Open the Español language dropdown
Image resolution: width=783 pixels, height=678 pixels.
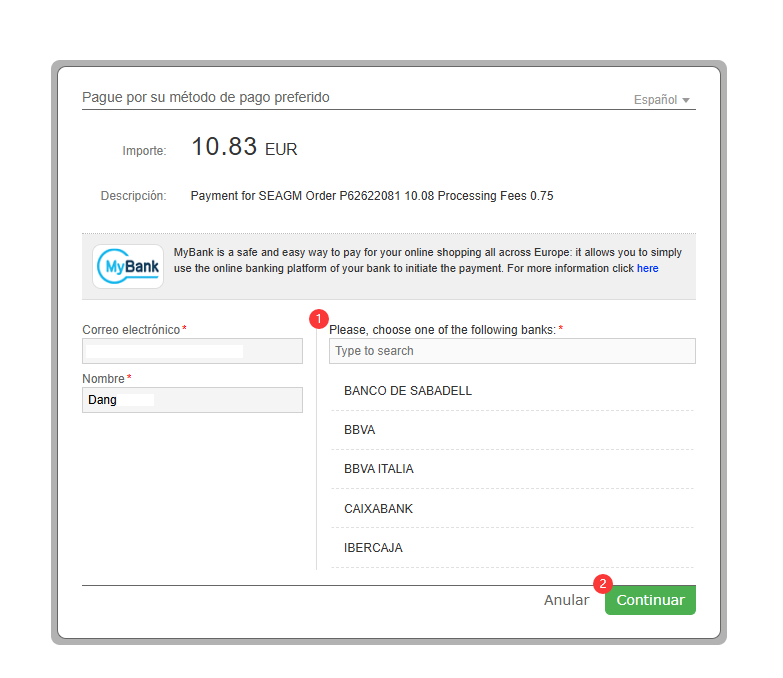(x=661, y=100)
